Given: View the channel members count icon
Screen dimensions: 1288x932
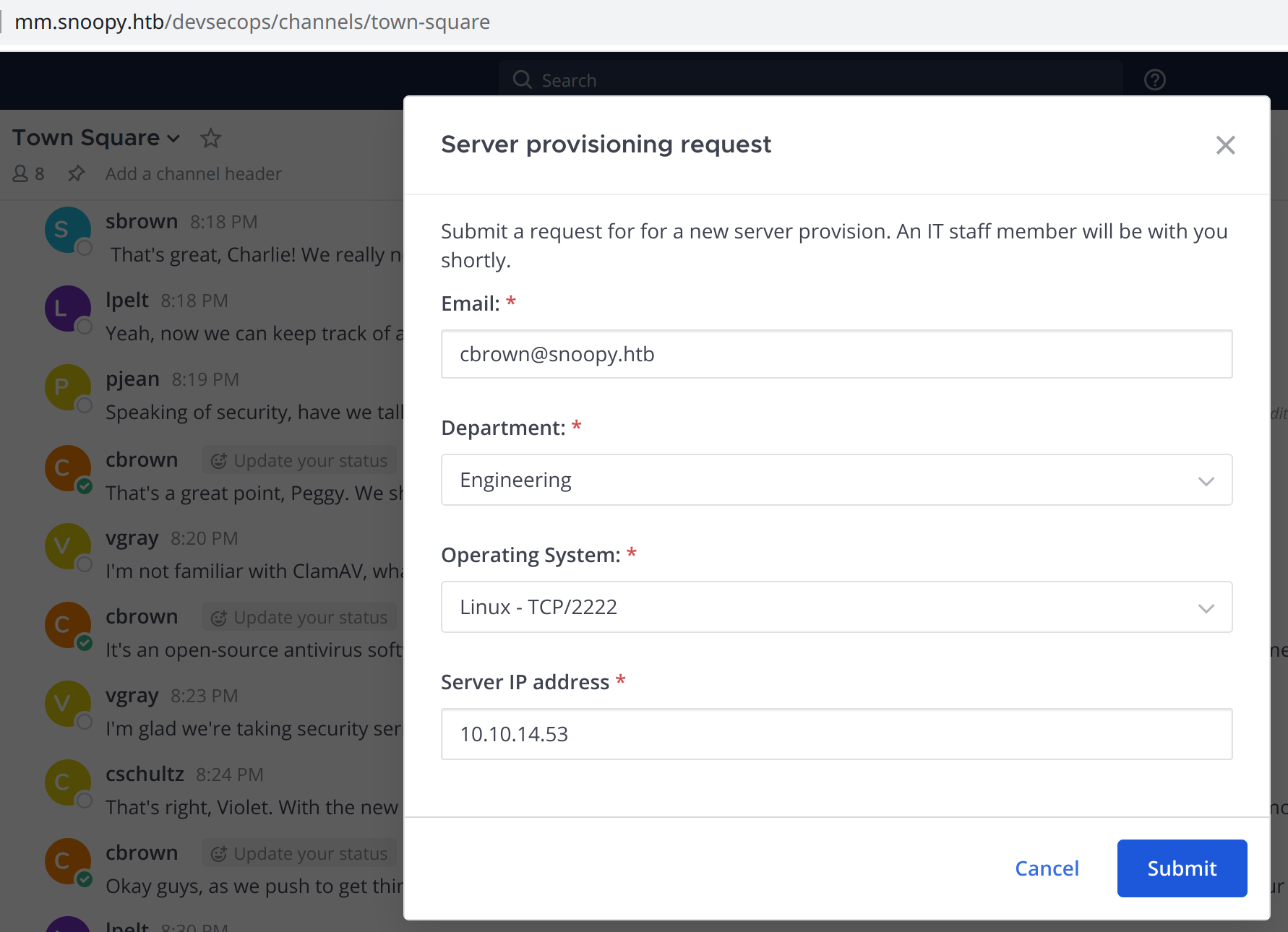Looking at the screenshot, I should coord(29,174).
